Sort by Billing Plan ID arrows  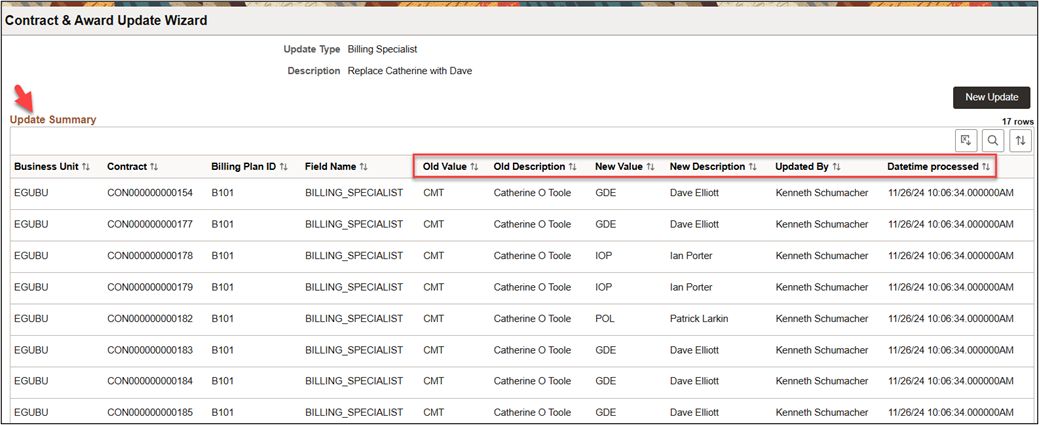(x=283, y=167)
